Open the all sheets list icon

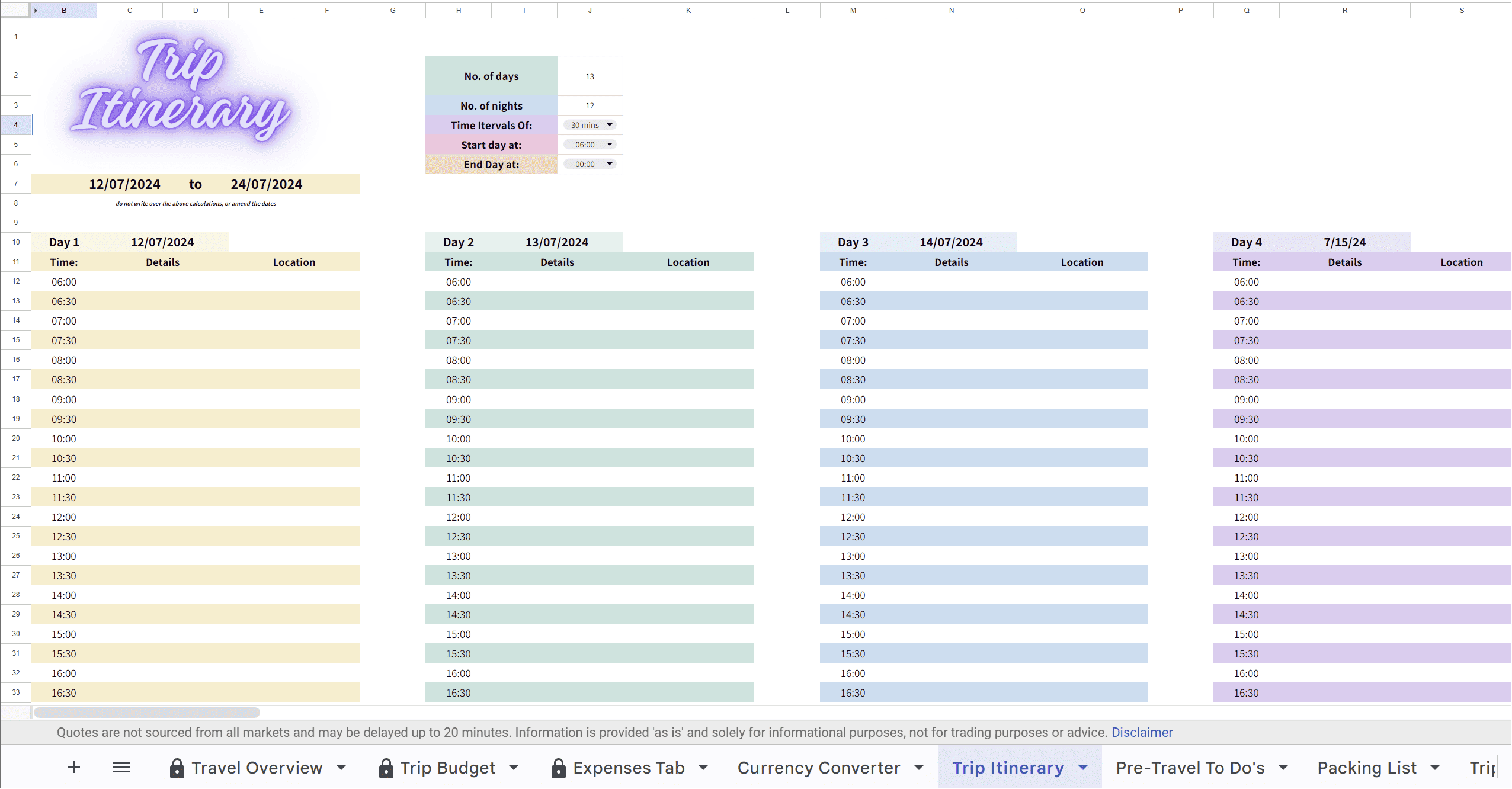[x=121, y=768]
